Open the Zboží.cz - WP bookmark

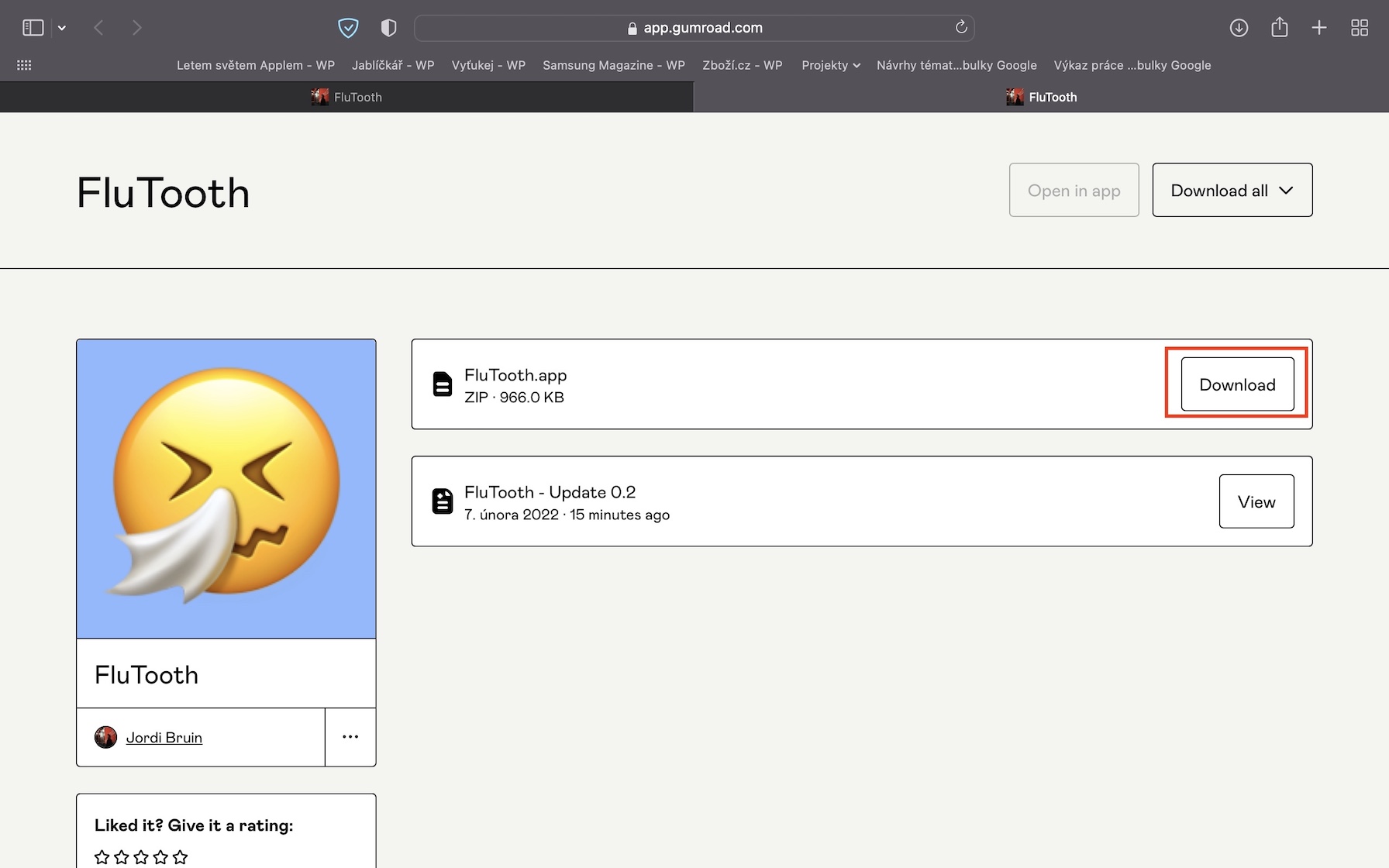click(743, 65)
